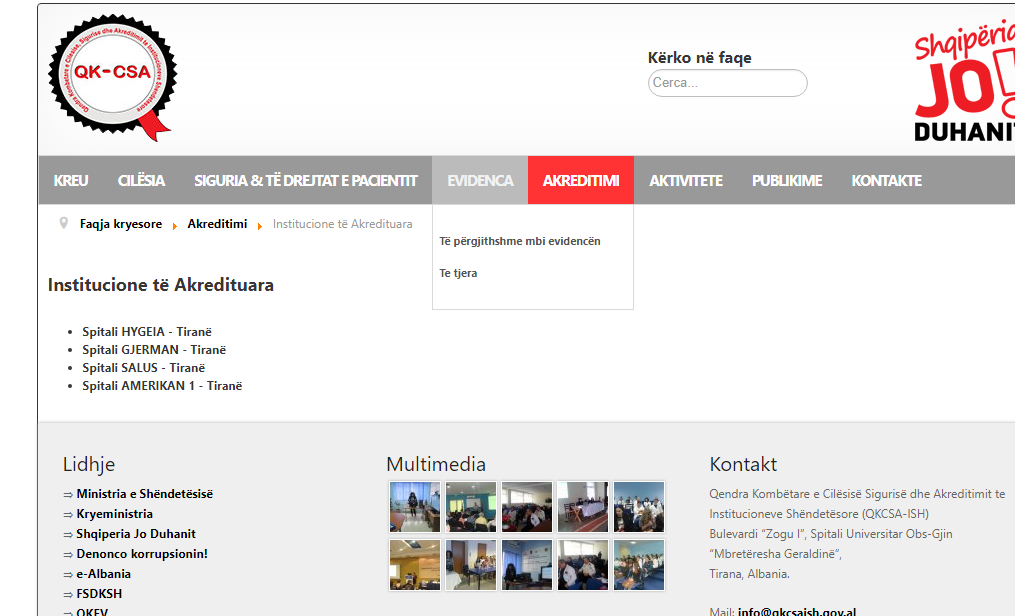Go to the KREU home tab
Viewport: 1015px width, 616px height.
tap(71, 180)
